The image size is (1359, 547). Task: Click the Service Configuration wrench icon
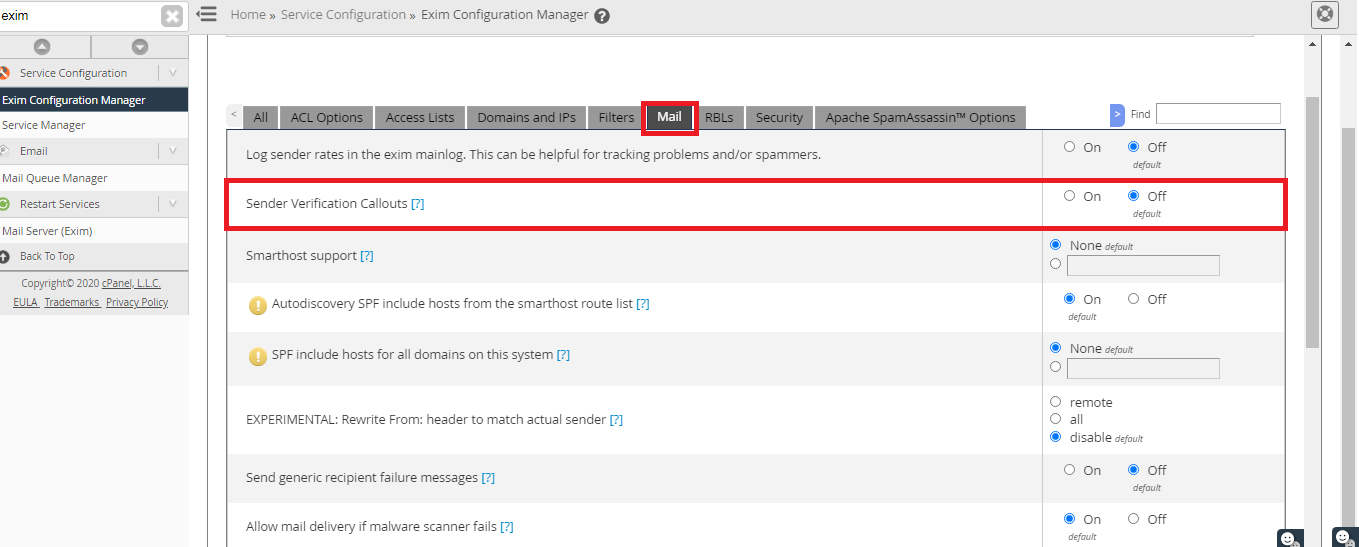(x=5, y=73)
